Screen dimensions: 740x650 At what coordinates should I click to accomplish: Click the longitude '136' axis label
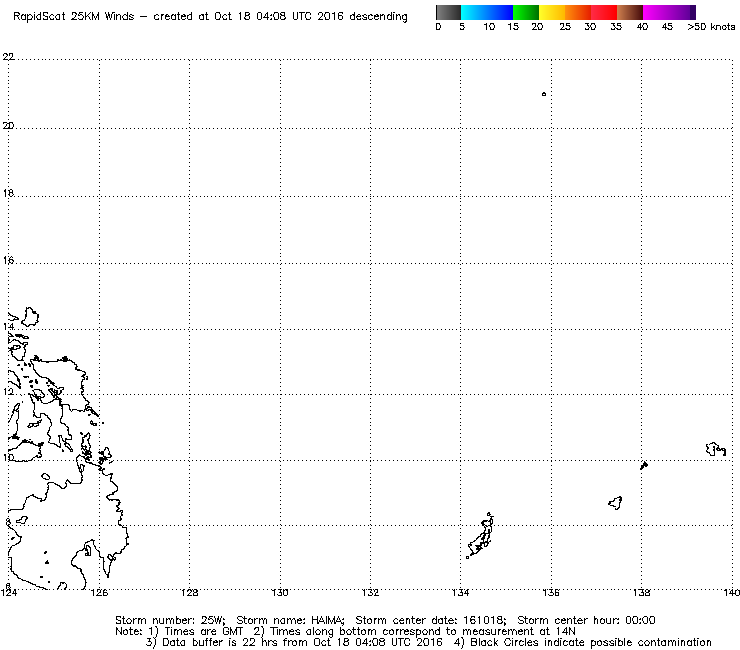tap(551, 593)
